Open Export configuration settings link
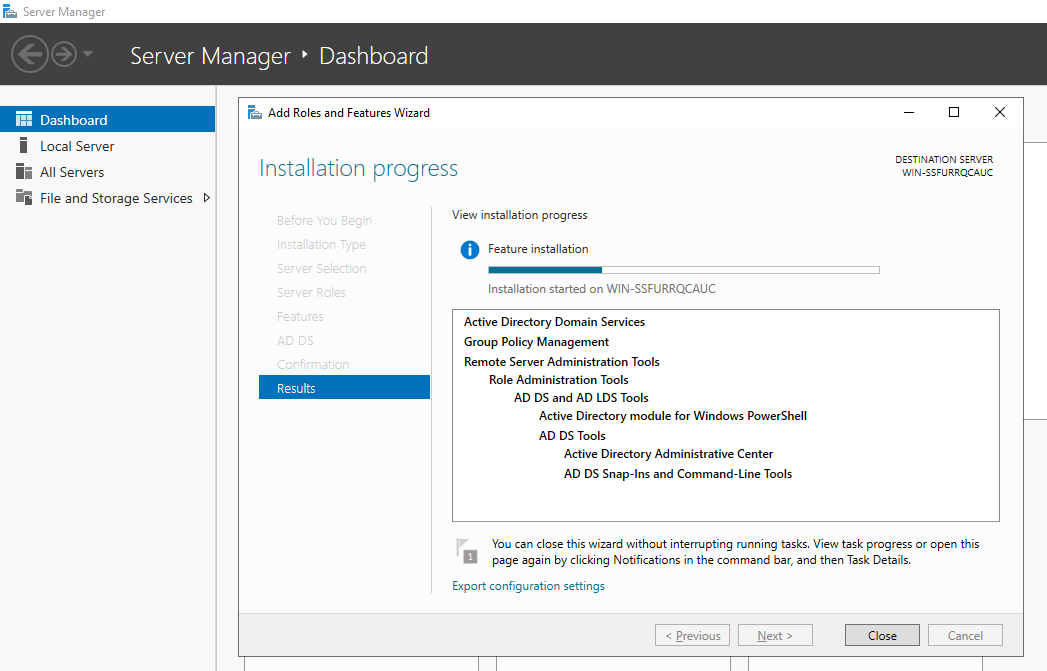This screenshot has height=671, width=1047. pos(528,586)
